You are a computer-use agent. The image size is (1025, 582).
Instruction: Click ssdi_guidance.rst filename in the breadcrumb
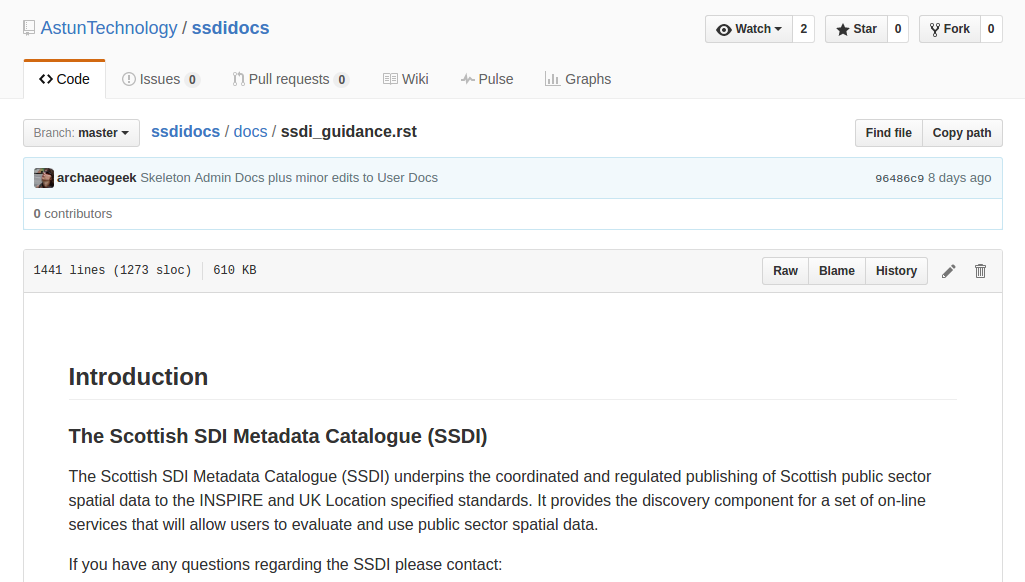coord(348,131)
